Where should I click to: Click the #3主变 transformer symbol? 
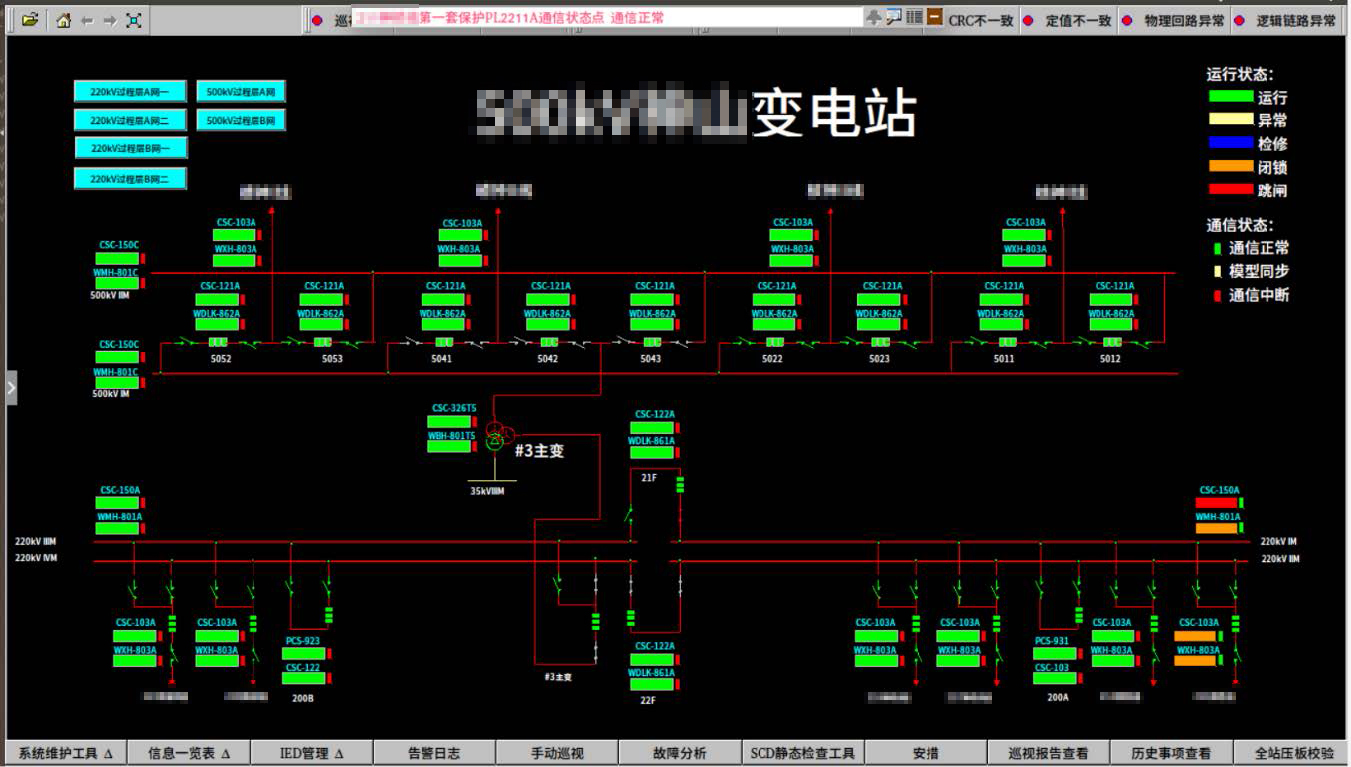tap(497, 436)
